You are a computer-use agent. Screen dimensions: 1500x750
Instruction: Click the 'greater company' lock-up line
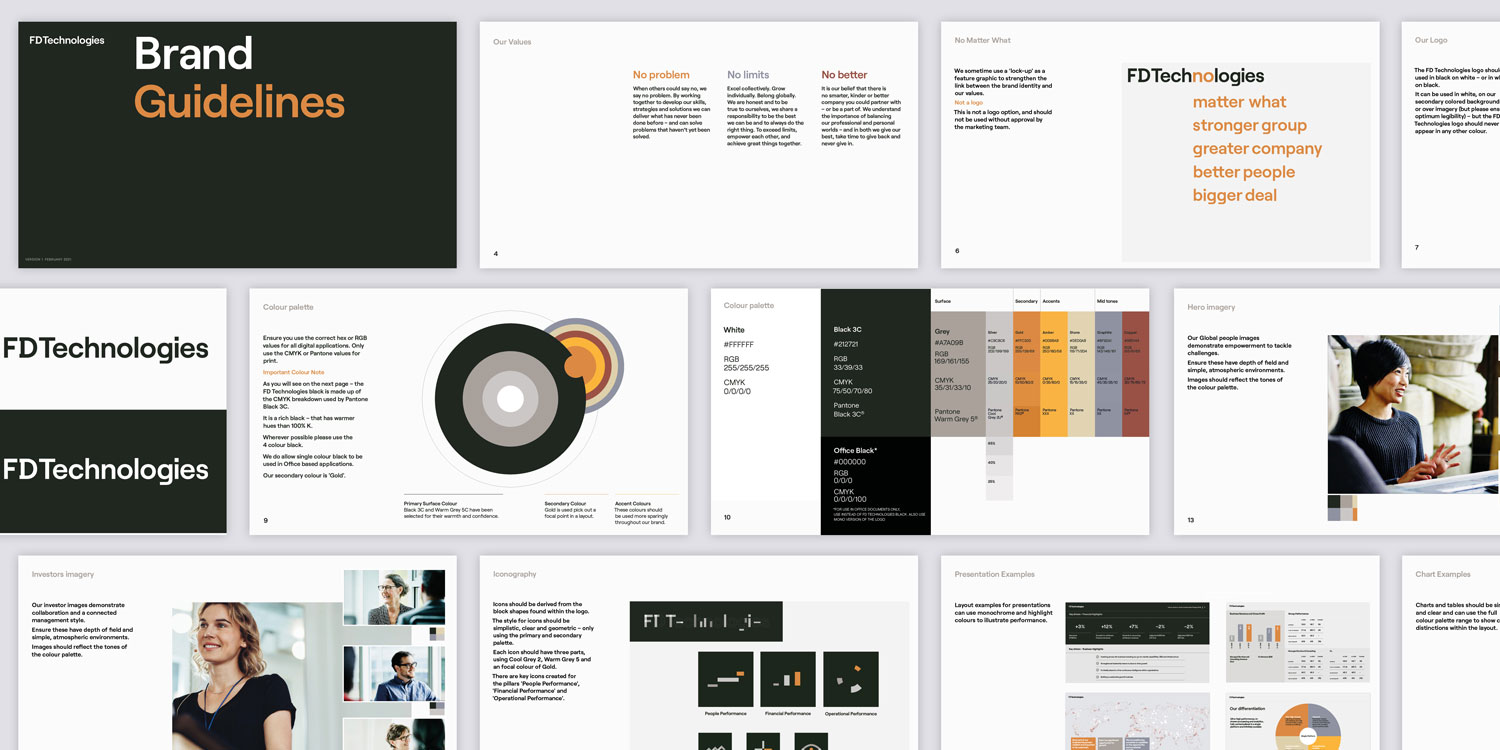1257,149
